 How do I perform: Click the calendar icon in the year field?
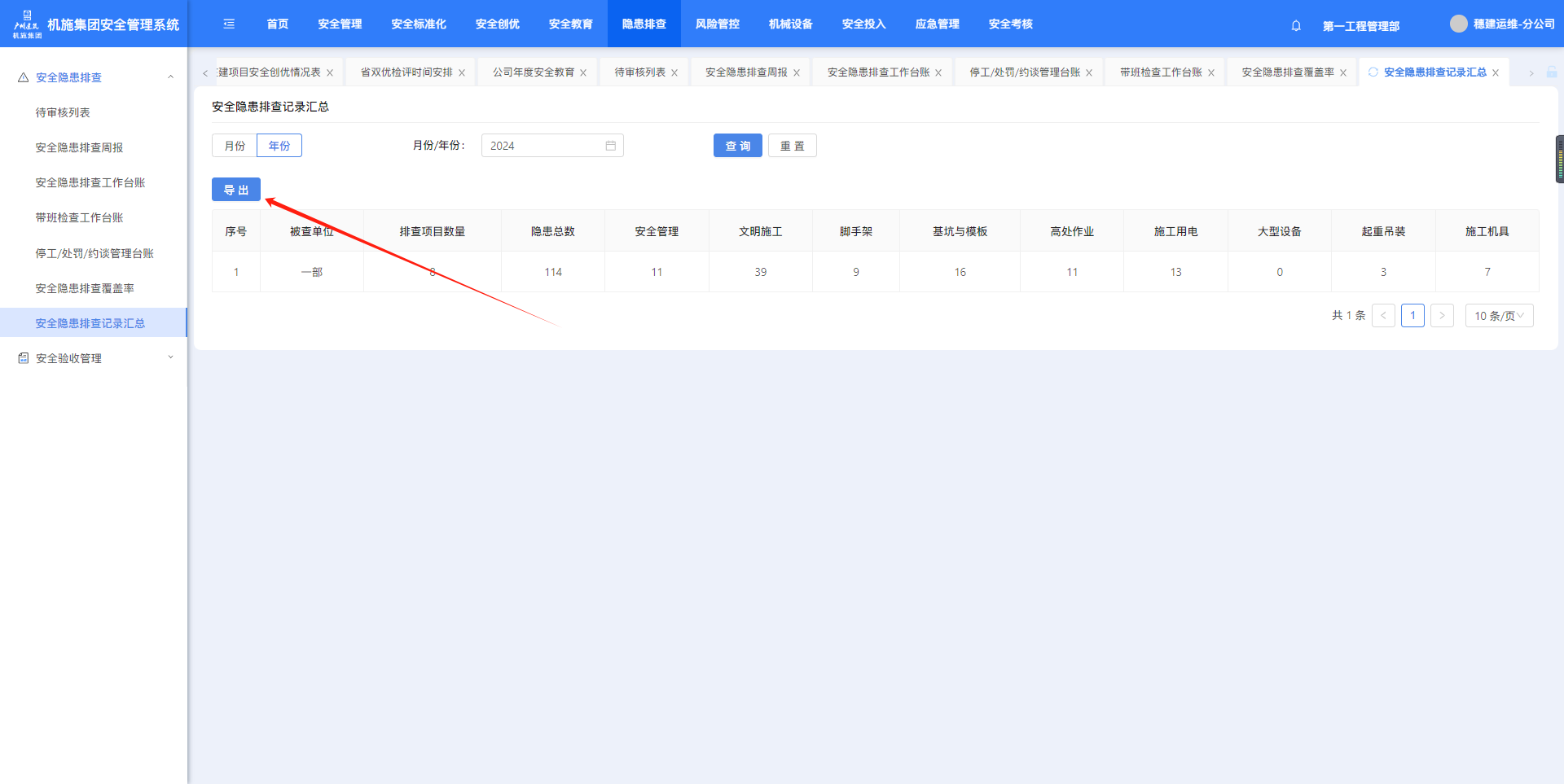[610, 146]
